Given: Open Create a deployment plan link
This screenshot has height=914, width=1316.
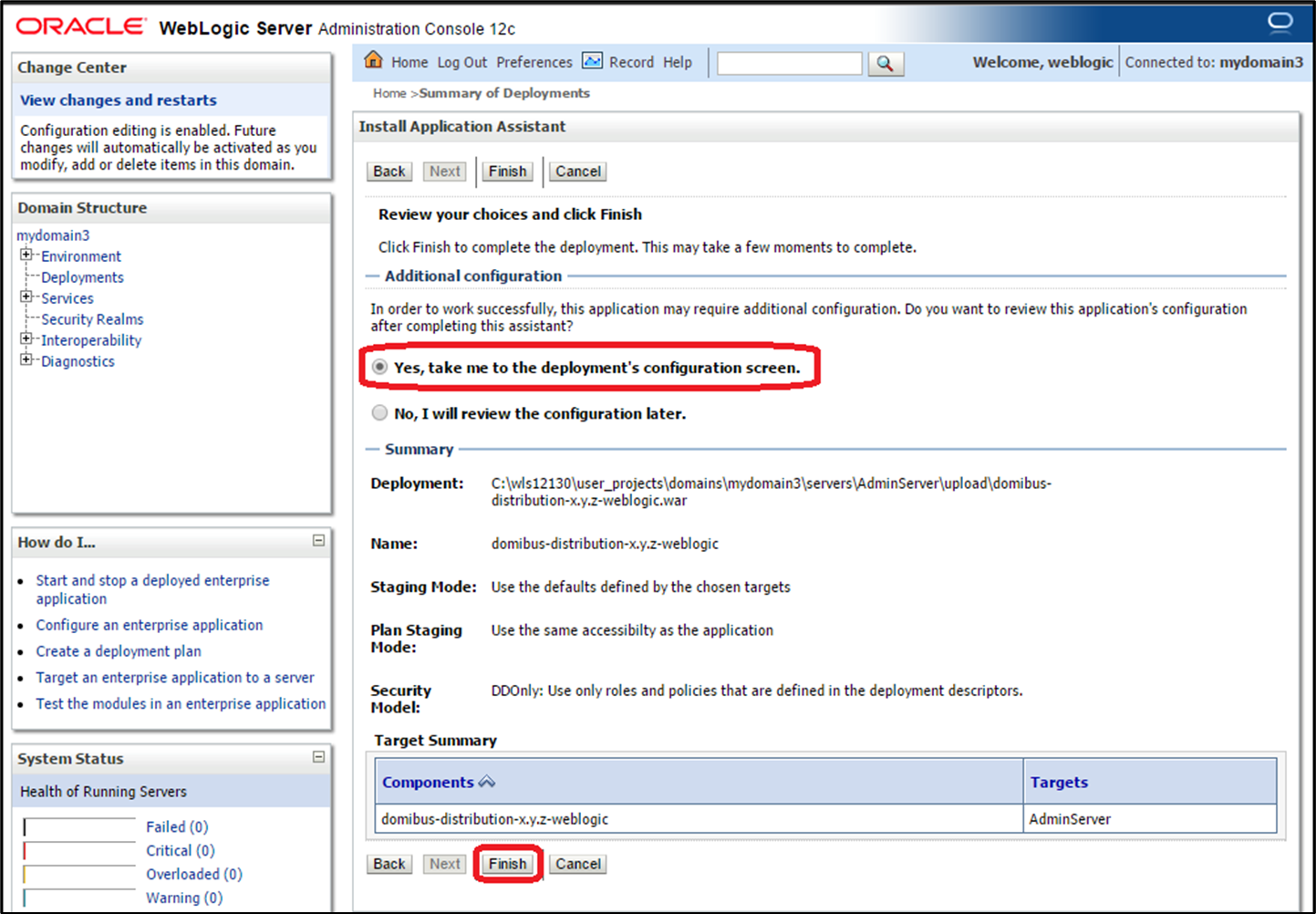Looking at the screenshot, I should click(119, 651).
